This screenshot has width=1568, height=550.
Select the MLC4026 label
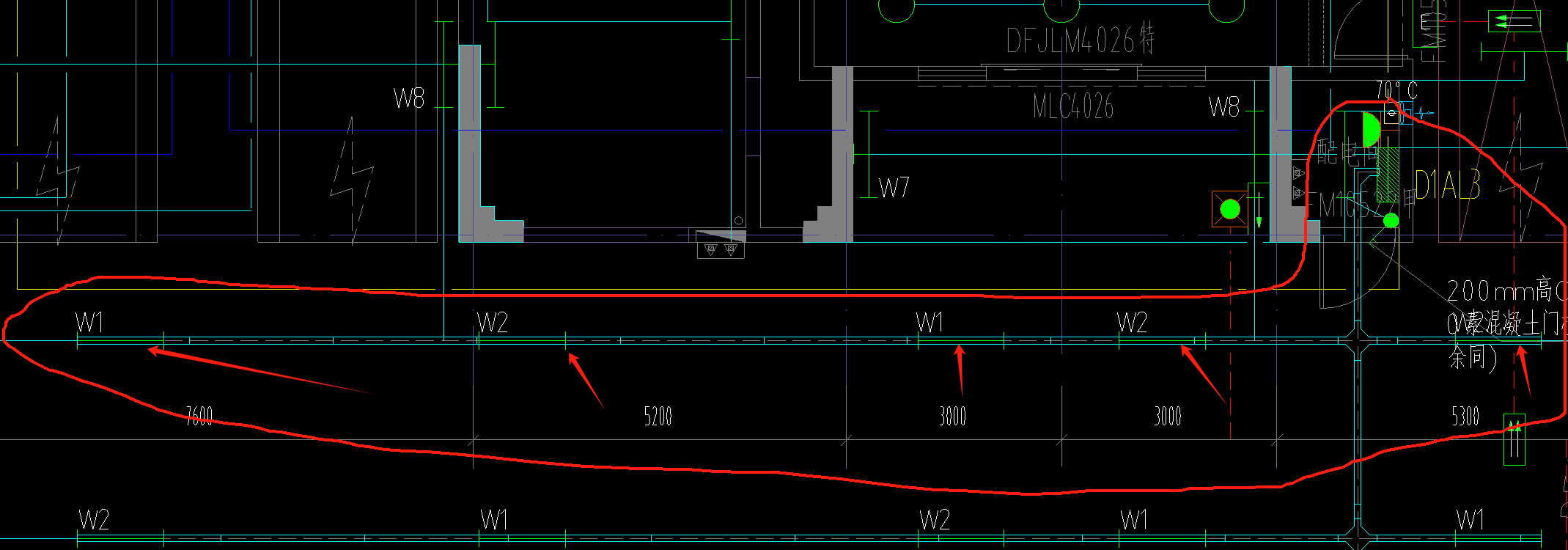[x=1073, y=107]
